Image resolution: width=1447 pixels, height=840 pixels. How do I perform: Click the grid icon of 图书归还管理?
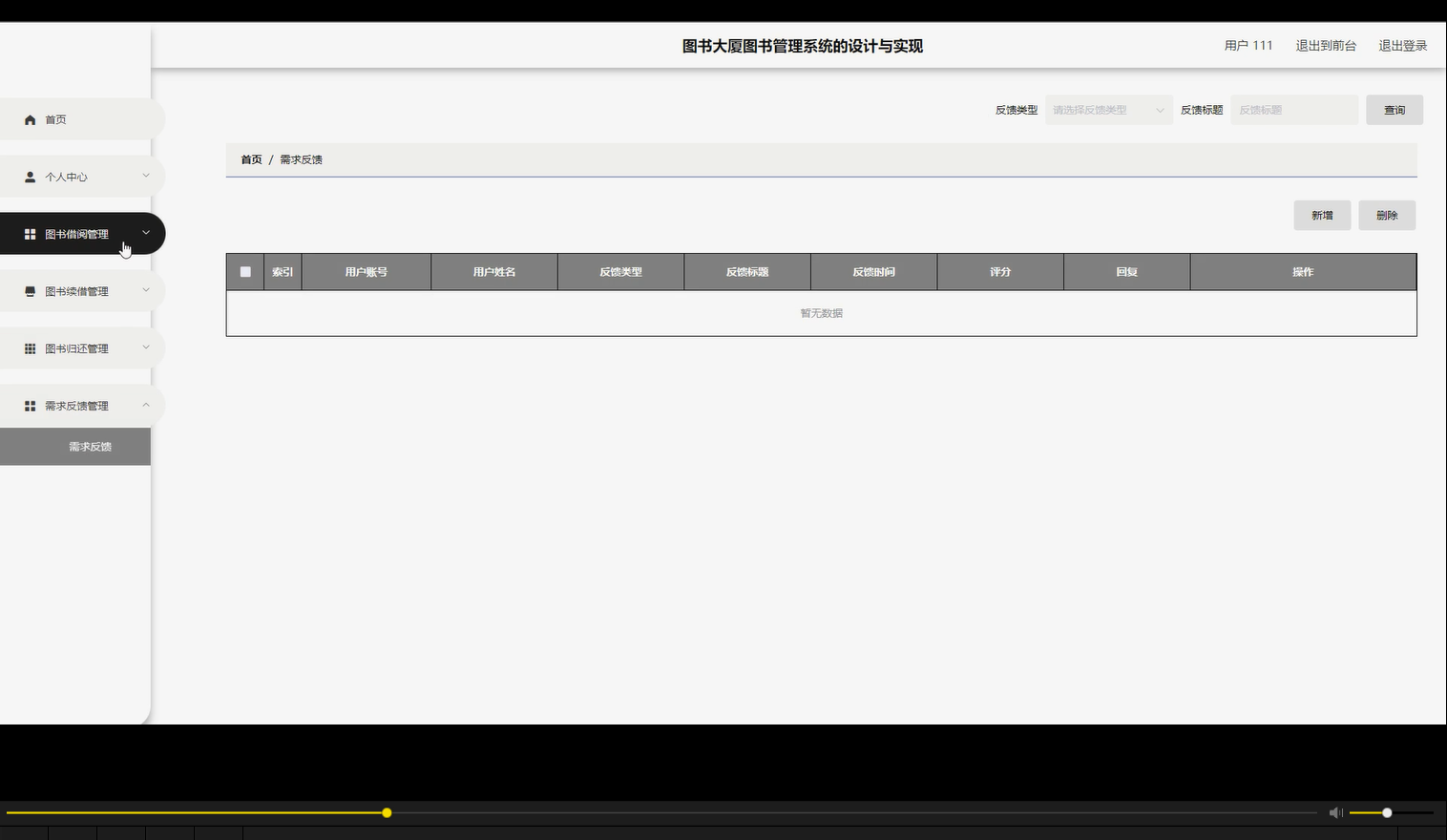click(x=29, y=347)
